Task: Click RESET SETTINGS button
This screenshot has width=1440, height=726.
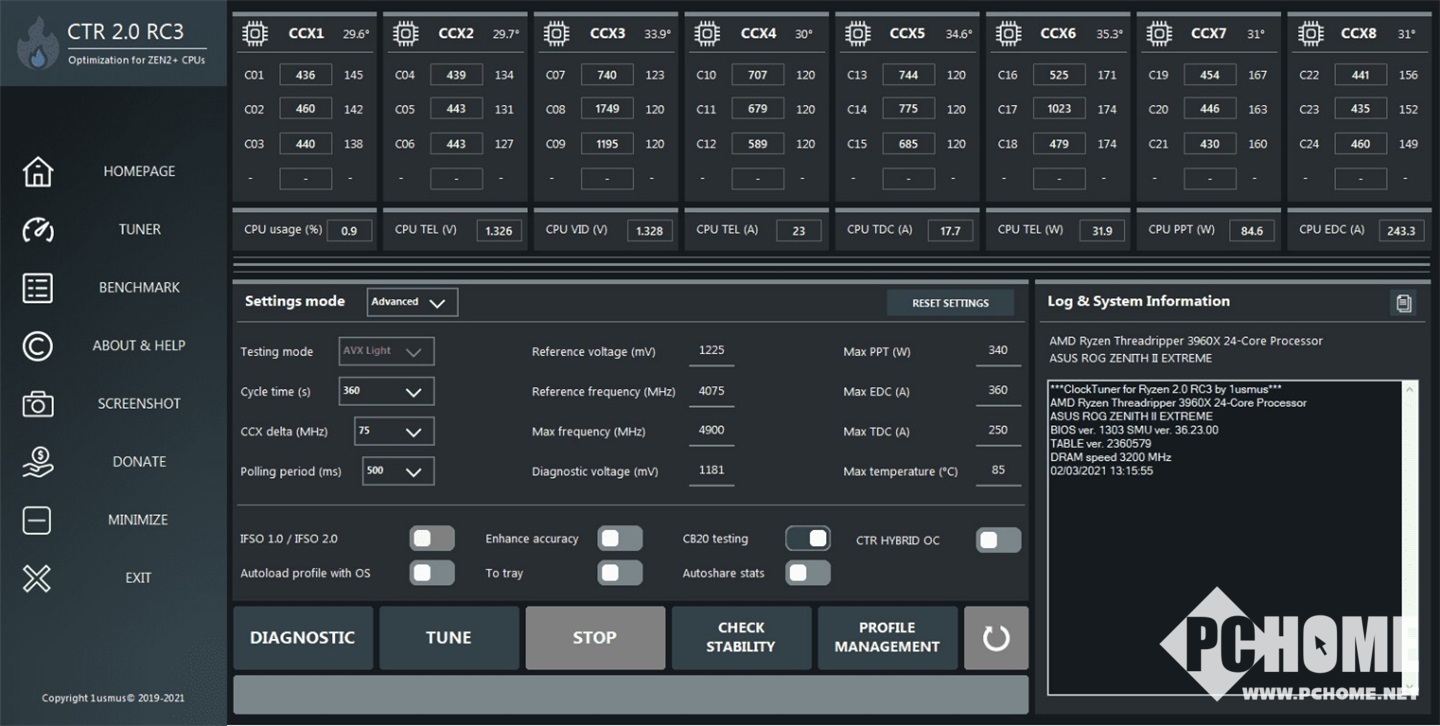Action: 950,303
